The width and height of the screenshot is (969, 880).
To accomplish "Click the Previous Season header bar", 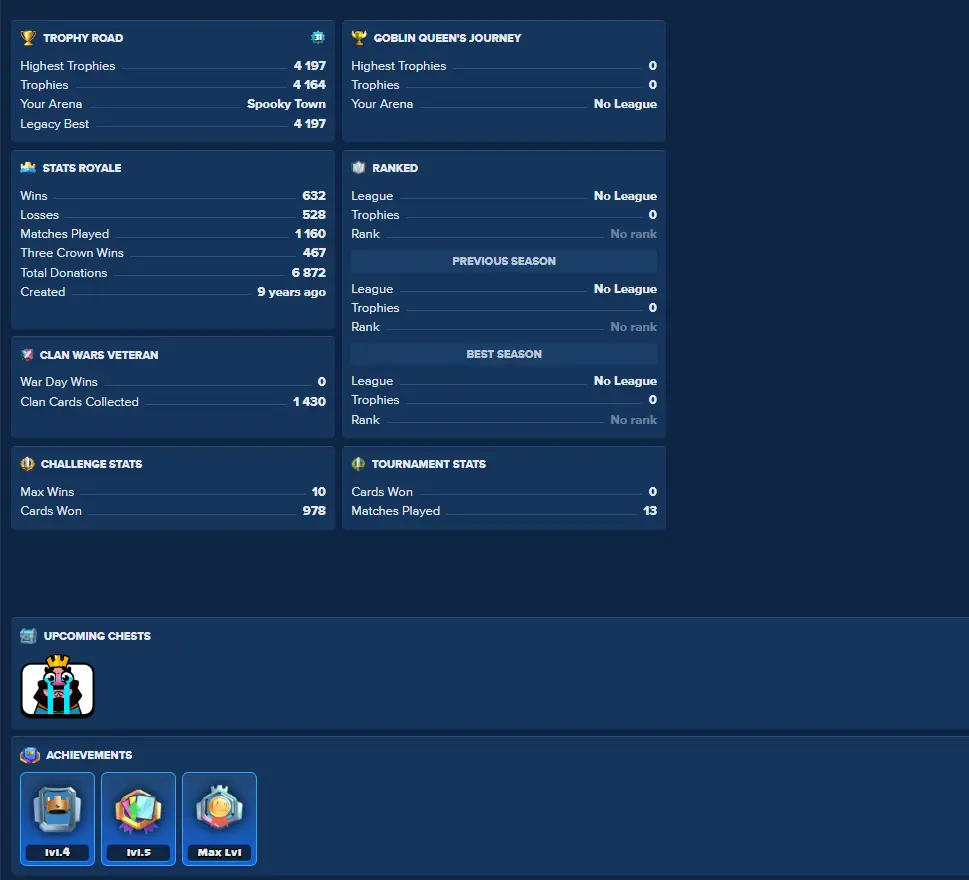I will [504, 261].
